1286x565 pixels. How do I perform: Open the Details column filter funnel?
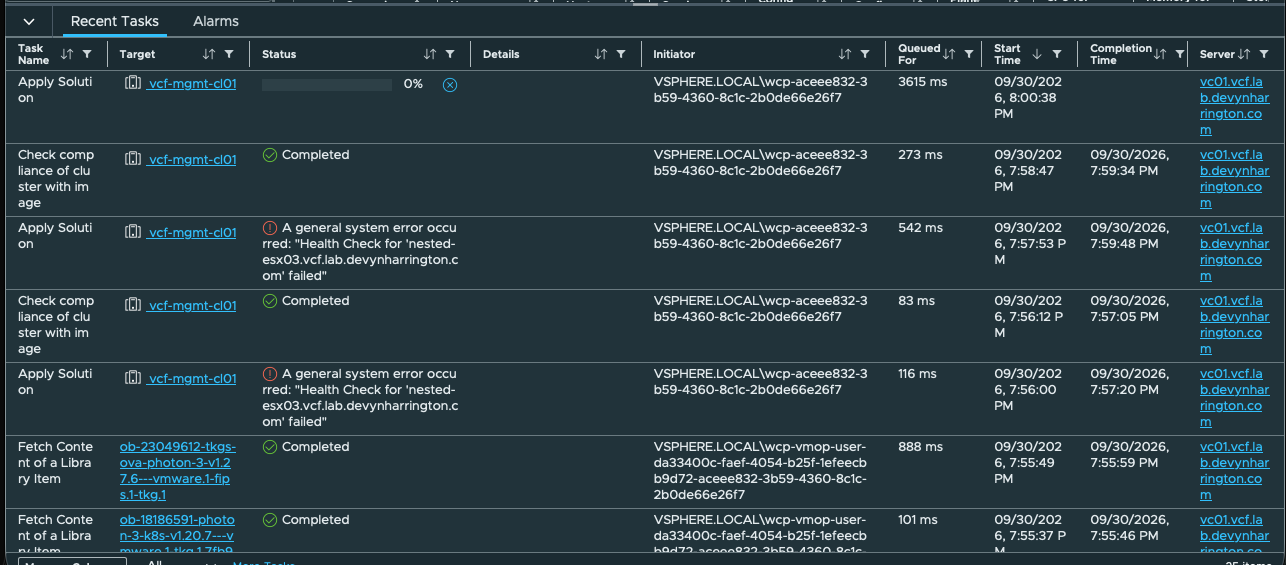pos(621,54)
